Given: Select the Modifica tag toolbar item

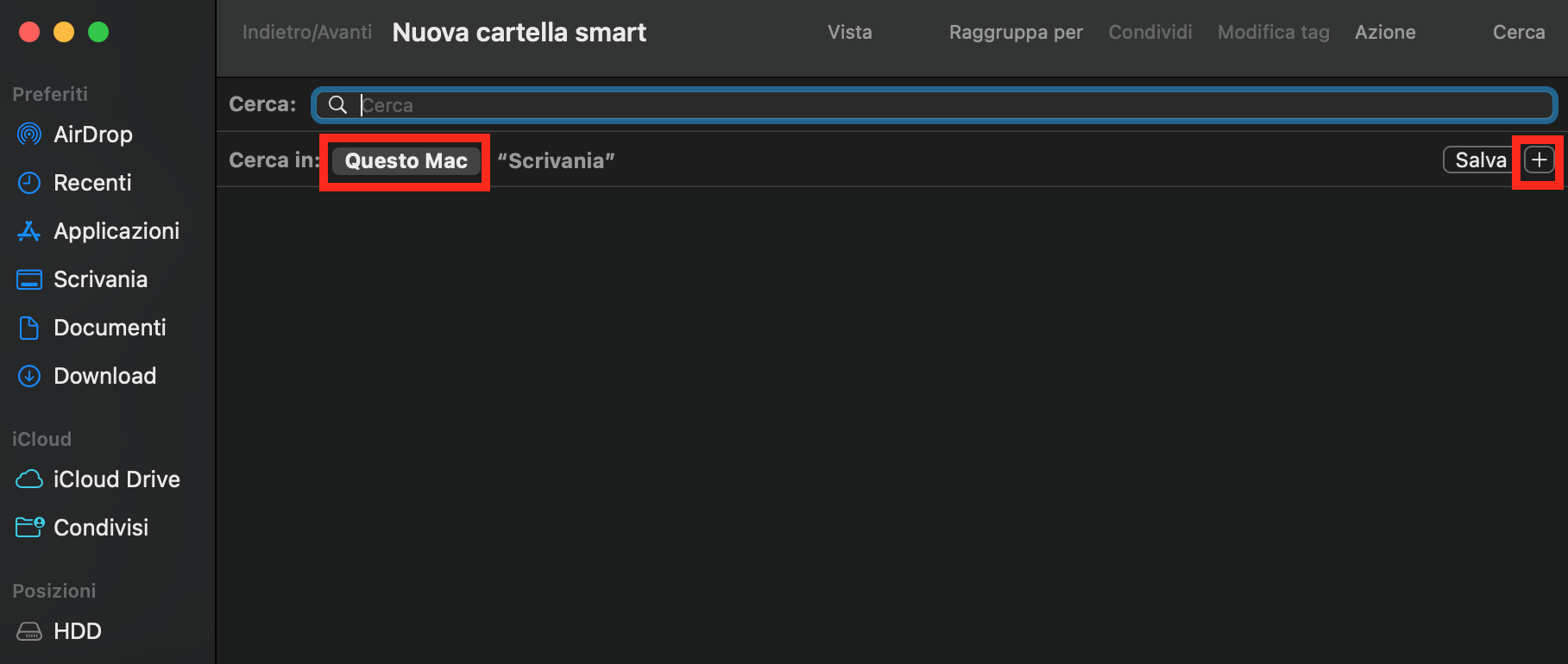Looking at the screenshot, I should (x=1273, y=32).
